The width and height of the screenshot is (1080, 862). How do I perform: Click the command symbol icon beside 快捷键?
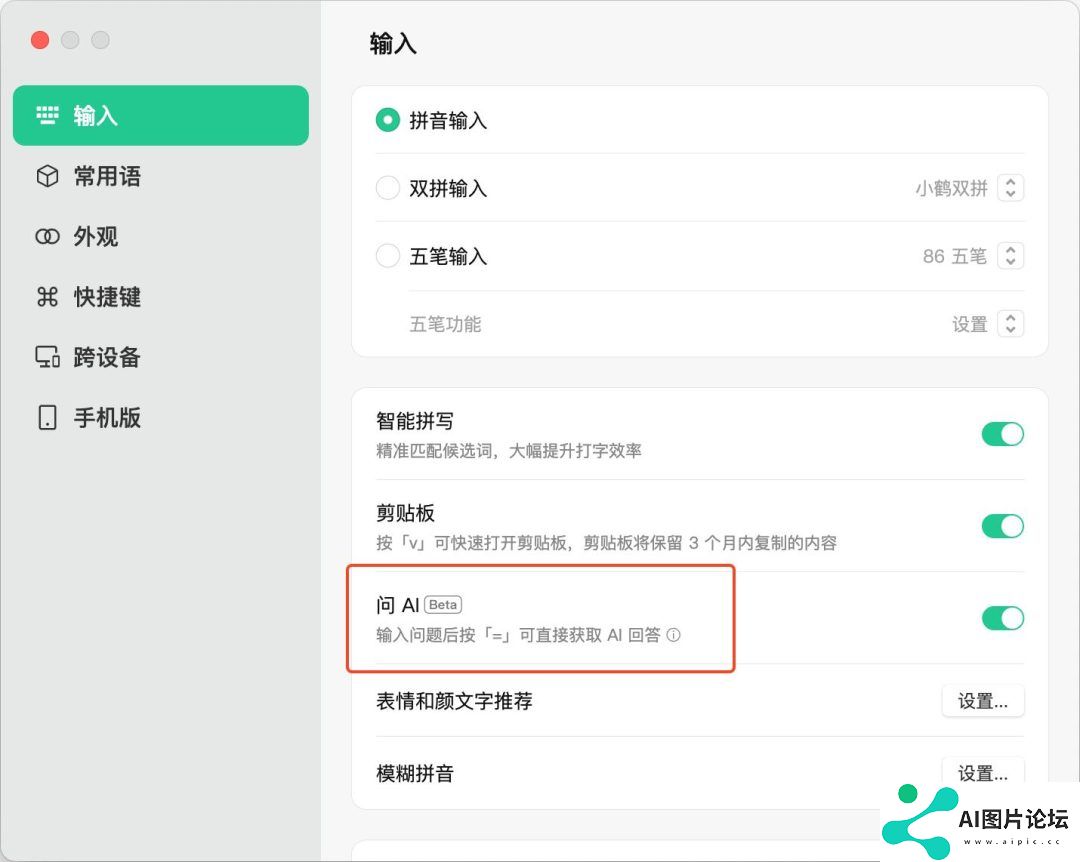[x=48, y=297]
